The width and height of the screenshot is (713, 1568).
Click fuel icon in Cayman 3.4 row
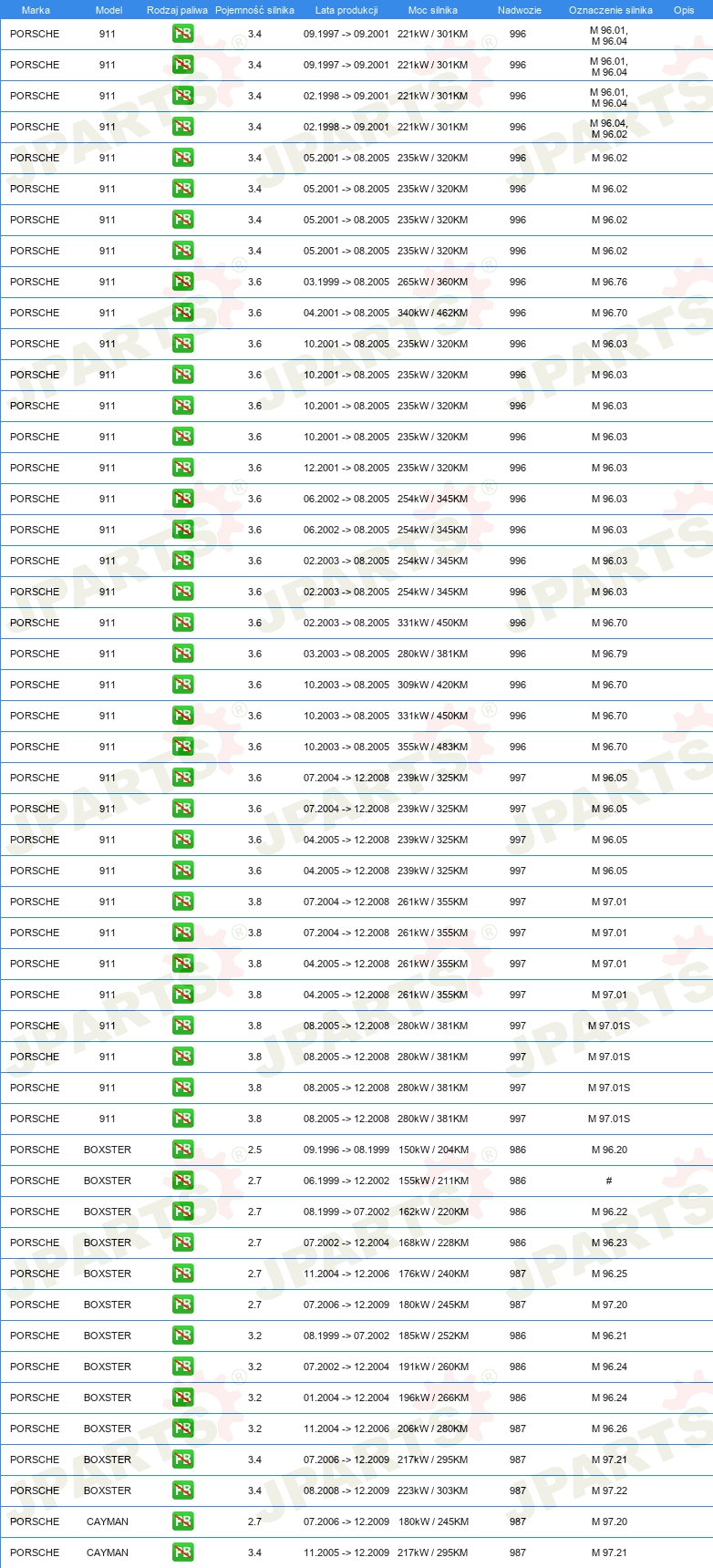(182, 1553)
